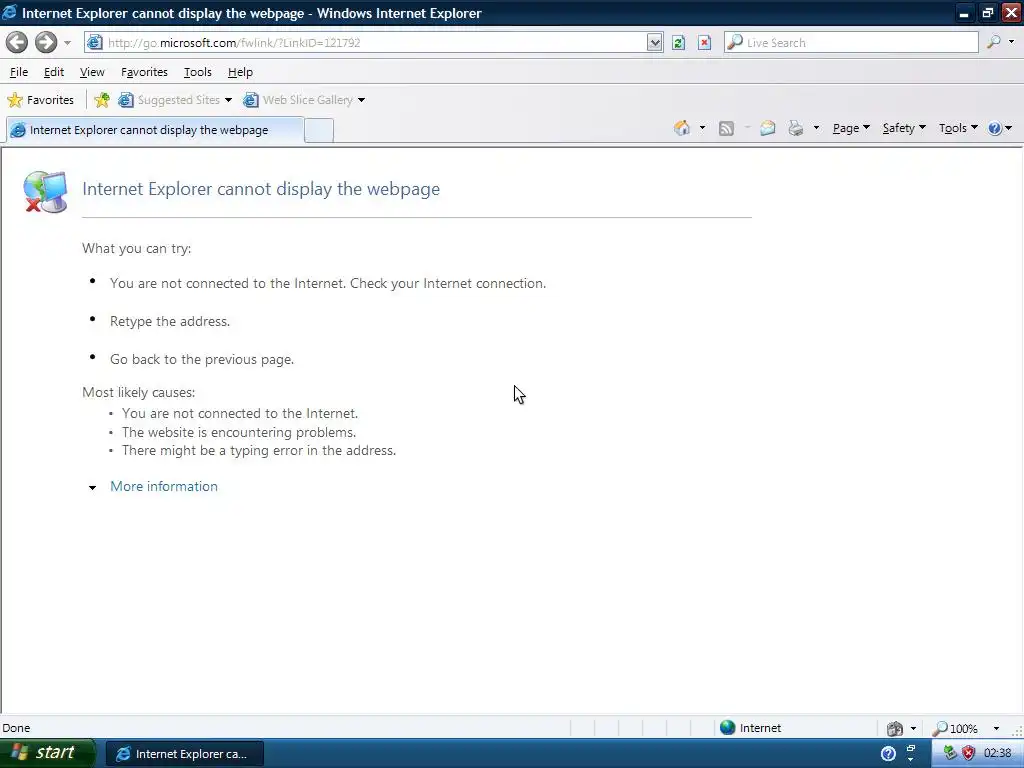
Task: Open the File menu
Action: pos(19,72)
